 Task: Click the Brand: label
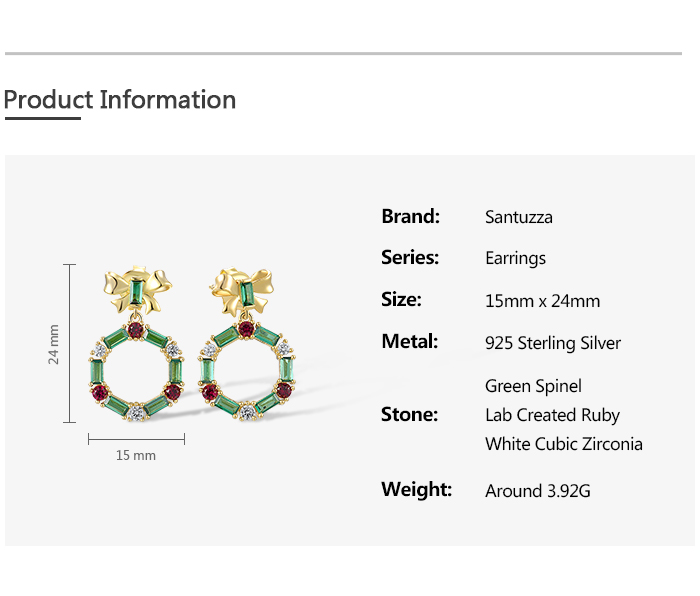click(x=411, y=217)
